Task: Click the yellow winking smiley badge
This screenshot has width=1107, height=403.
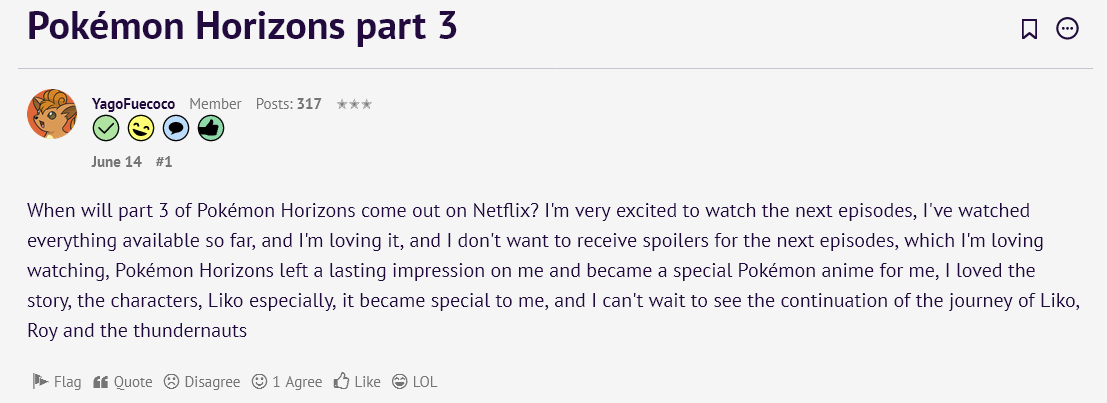Action: pyautogui.click(x=141, y=128)
